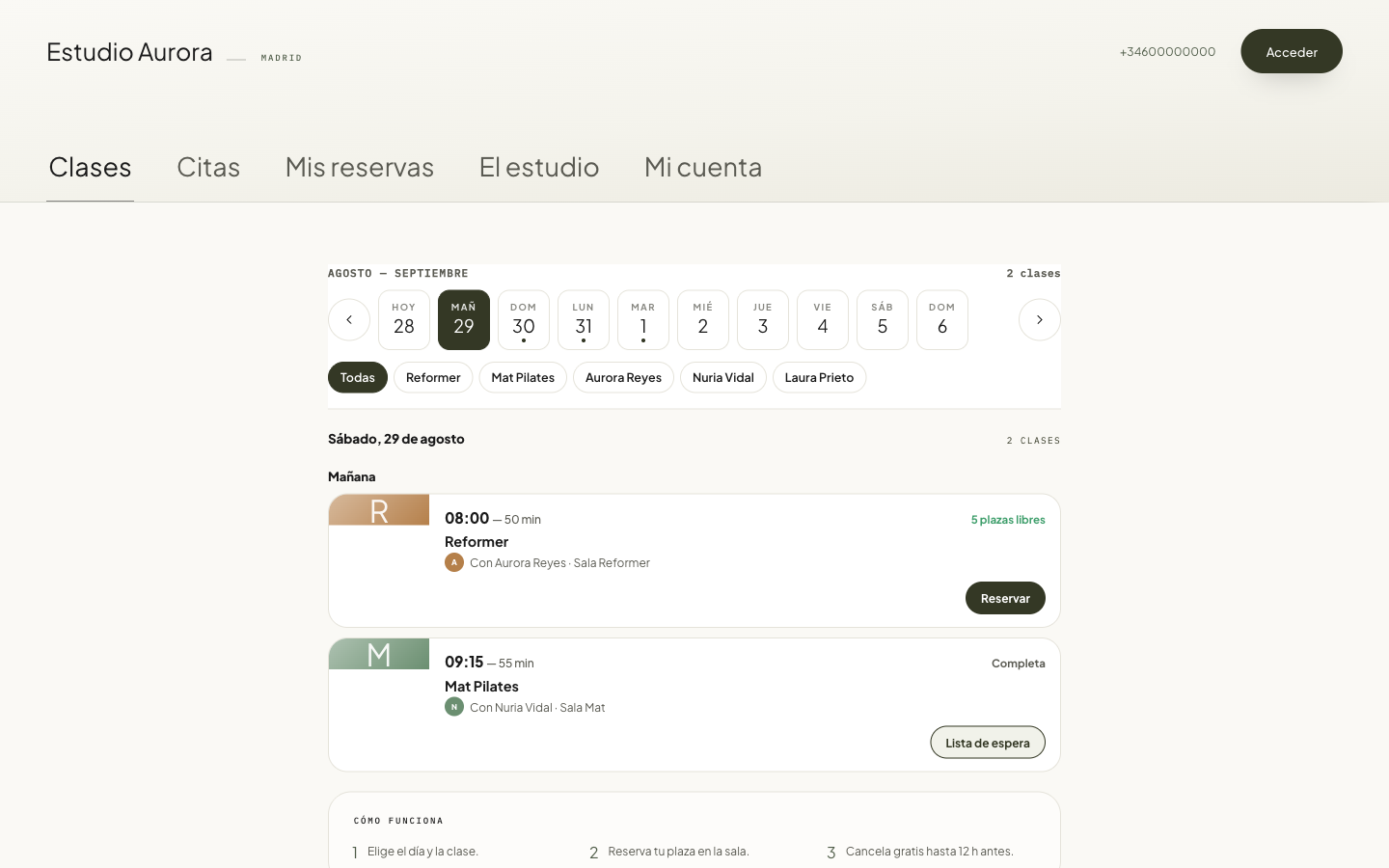Image resolution: width=1389 pixels, height=868 pixels.
Task: Select Sunday 30 in date strip
Action: point(524,320)
